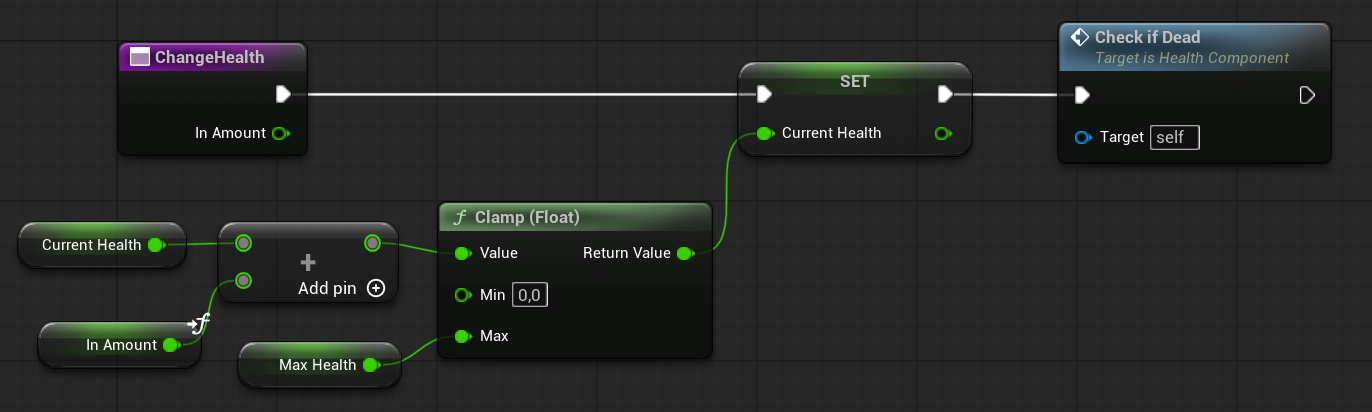This screenshot has width=1372, height=412.
Task: Click the SET node's Current Health output pin
Action: click(941, 133)
